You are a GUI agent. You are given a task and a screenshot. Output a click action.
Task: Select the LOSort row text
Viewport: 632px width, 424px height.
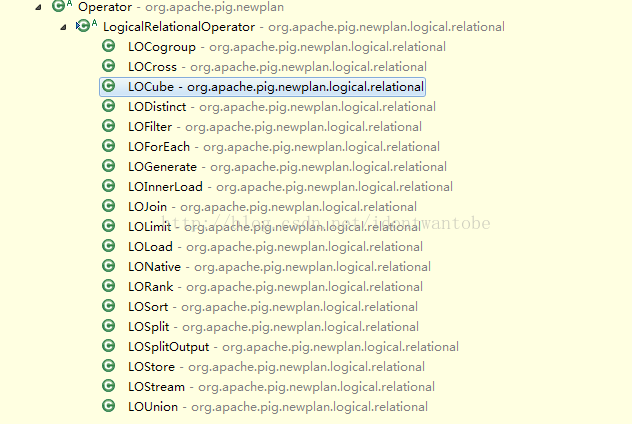click(273, 307)
